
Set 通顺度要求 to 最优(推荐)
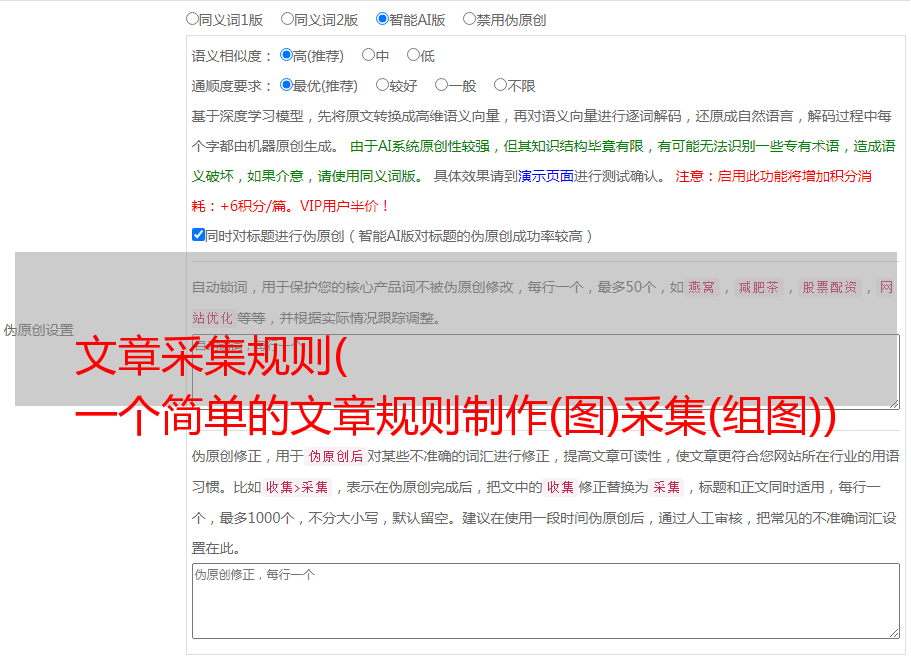[286, 85]
